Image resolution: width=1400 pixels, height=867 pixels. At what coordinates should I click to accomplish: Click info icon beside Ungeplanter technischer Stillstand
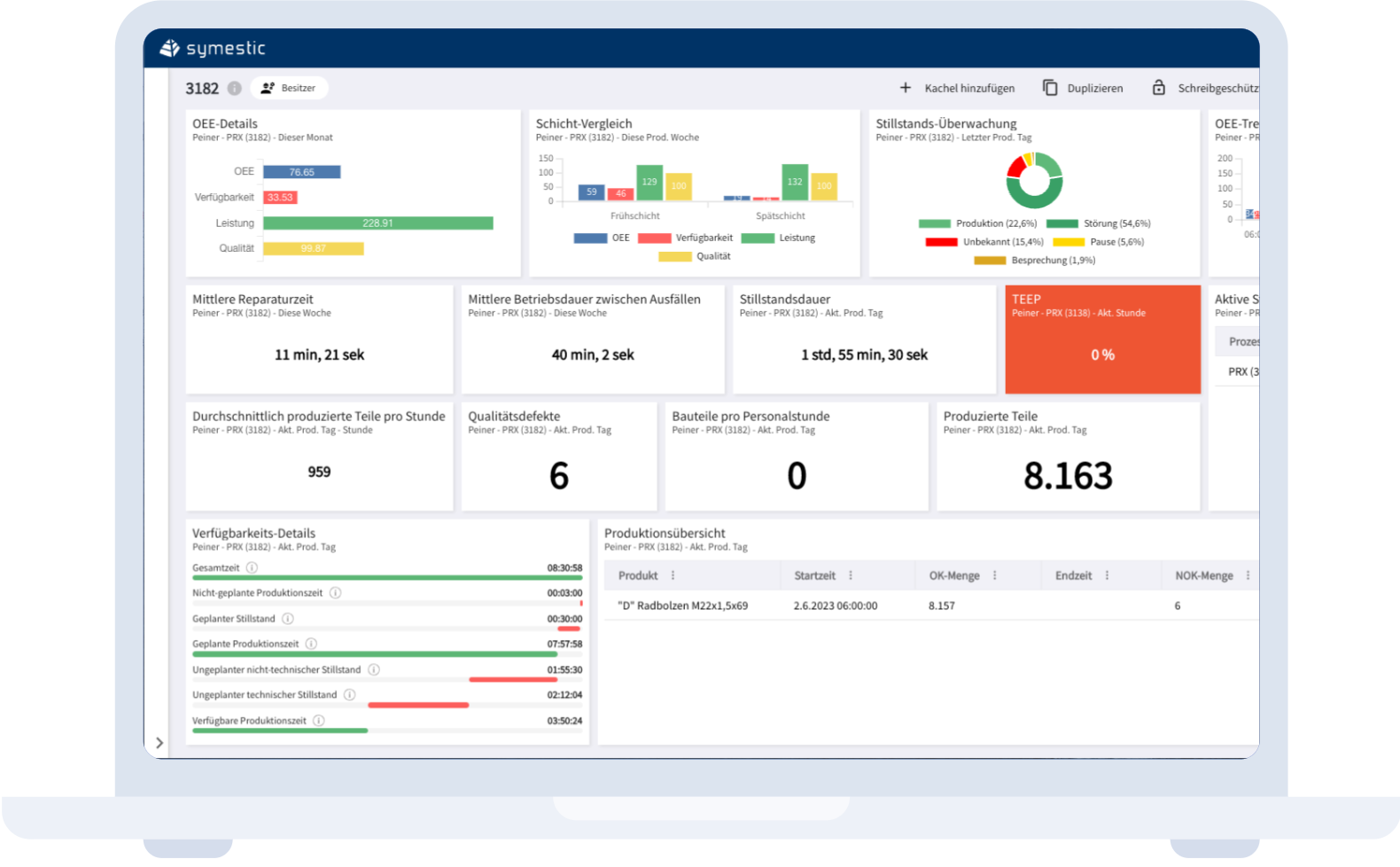click(x=350, y=695)
